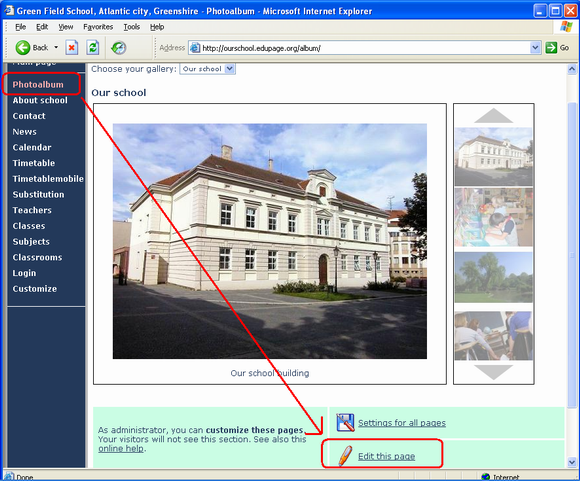Viewport: 580px width, 481px height.
Task: Open the Subjects page
Action: coord(31,242)
